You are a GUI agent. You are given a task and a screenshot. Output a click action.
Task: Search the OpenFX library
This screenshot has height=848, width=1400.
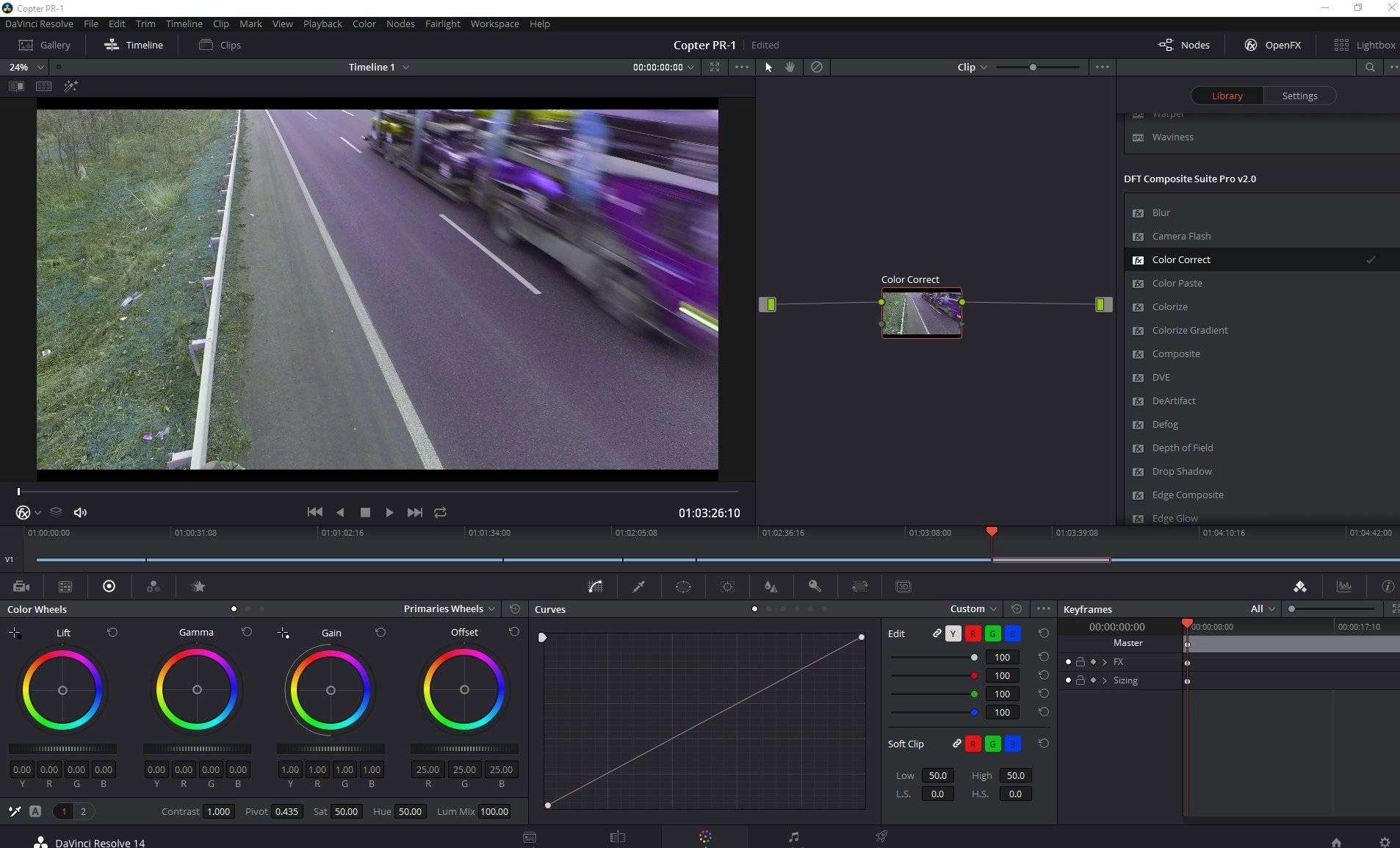point(1370,67)
